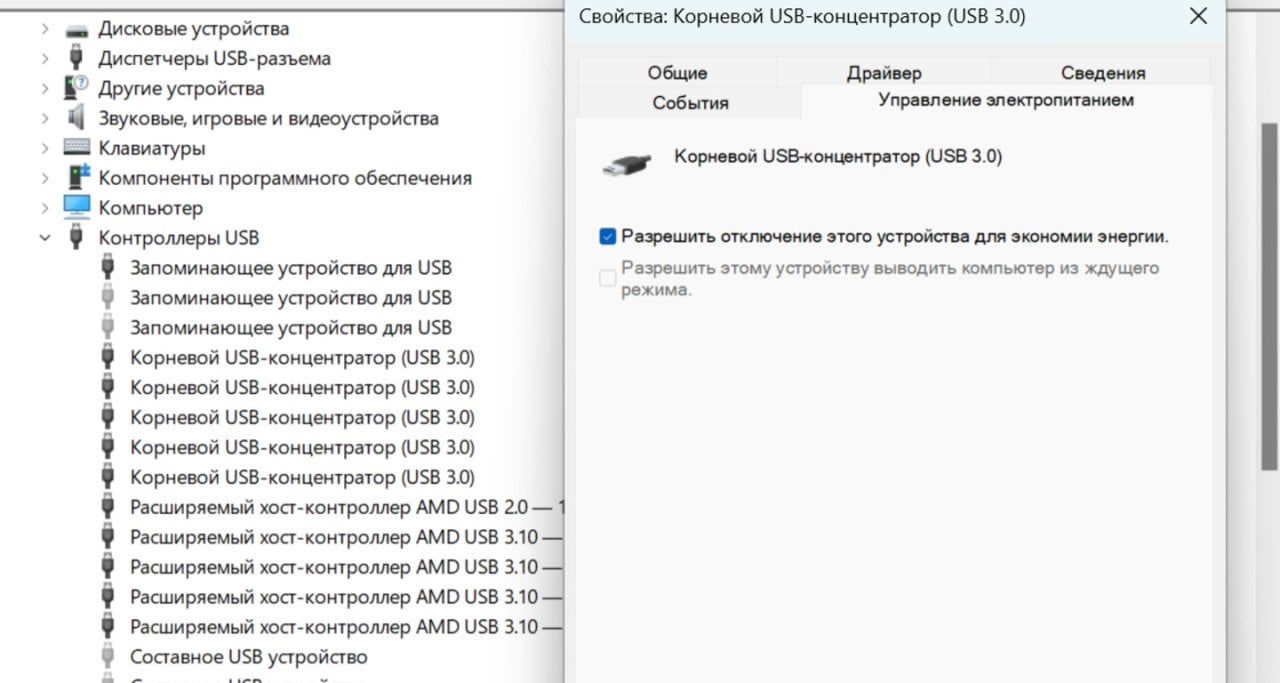The height and width of the screenshot is (683, 1280).
Task: Expand the Клавиатуры category
Action: (45, 148)
